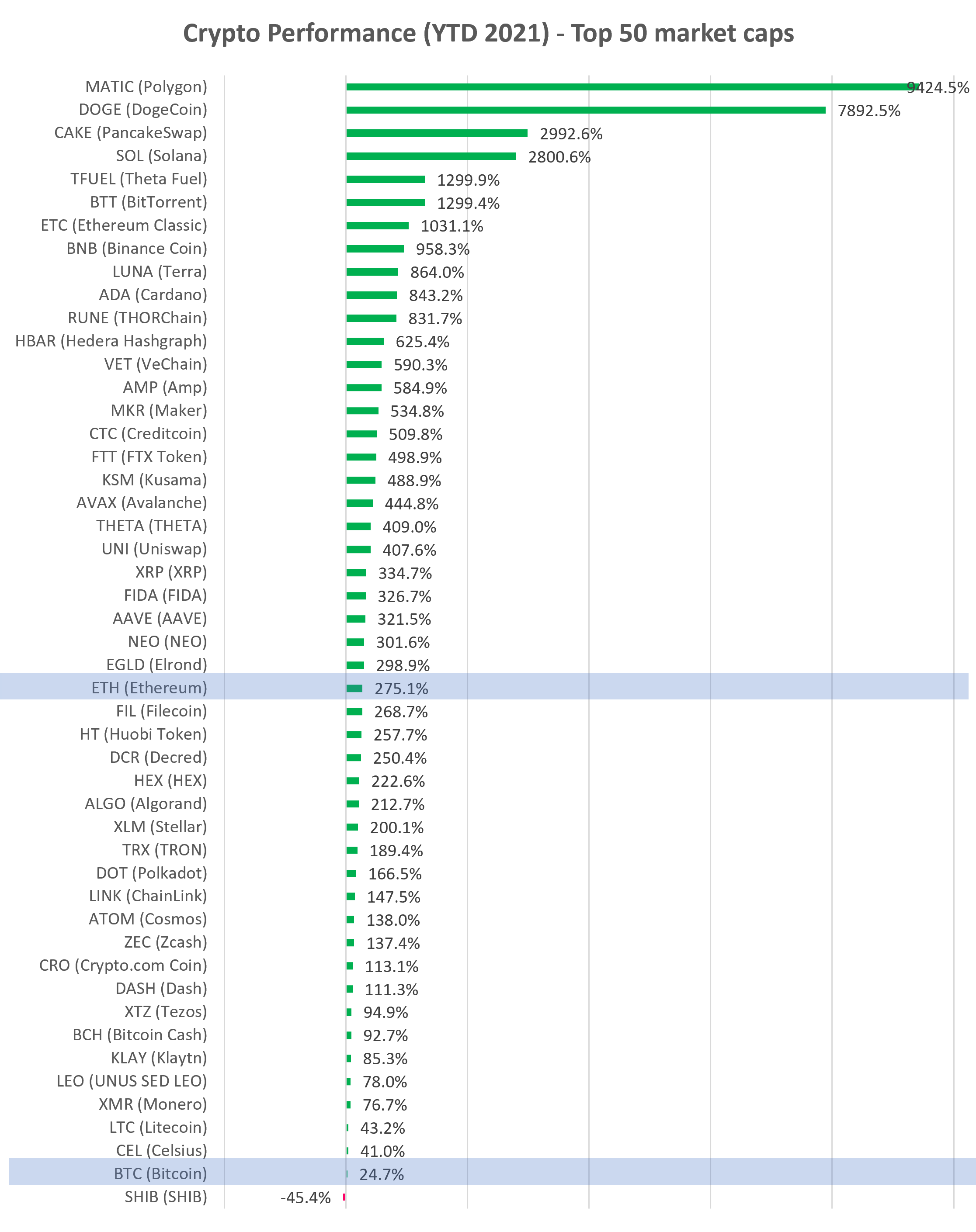Viewport: 976px width, 1232px height.
Task: Select the XMR (Monero) label
Action: (153, 1104)
